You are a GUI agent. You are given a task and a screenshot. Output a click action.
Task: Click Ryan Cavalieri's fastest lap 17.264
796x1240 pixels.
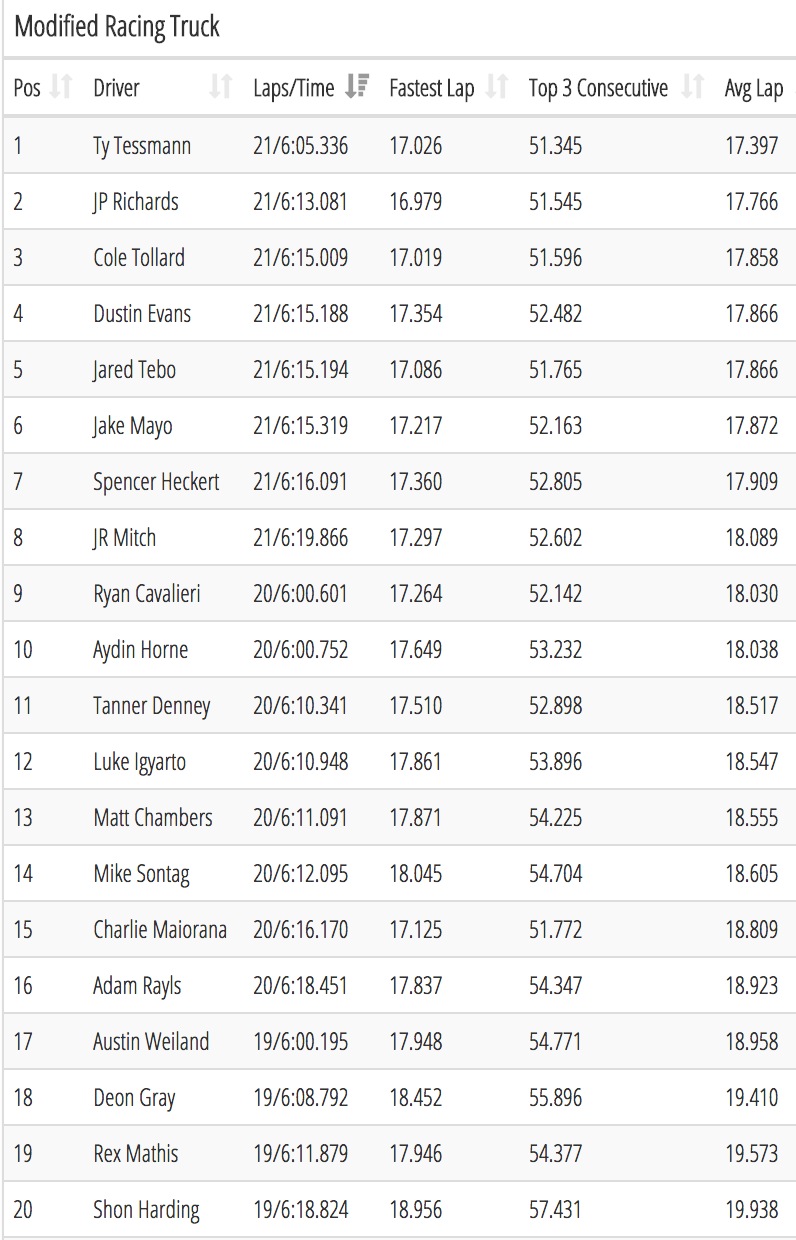(416, 594)
